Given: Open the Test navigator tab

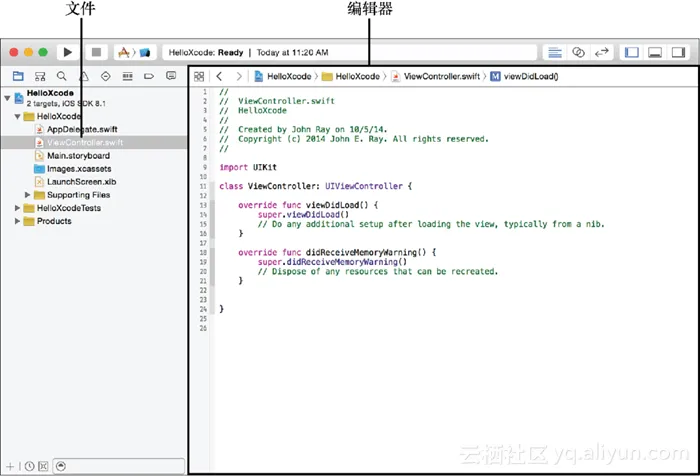Looking at the screenshot, I should (x=105, y=76).
